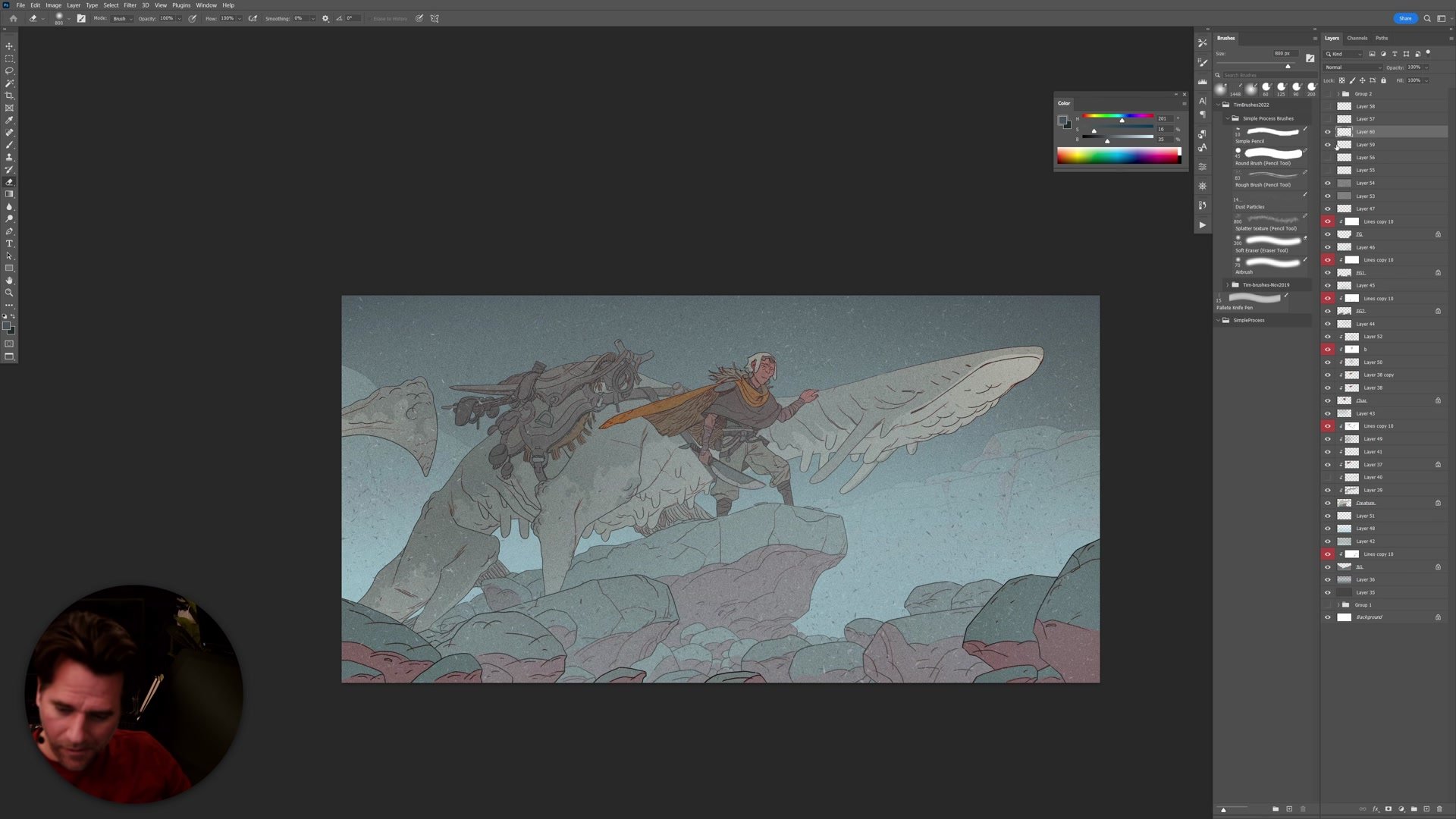This screenshot has height=819, width=1456.
Task: Choose the Eyedropper tool
Action: (x=10, y=120)
